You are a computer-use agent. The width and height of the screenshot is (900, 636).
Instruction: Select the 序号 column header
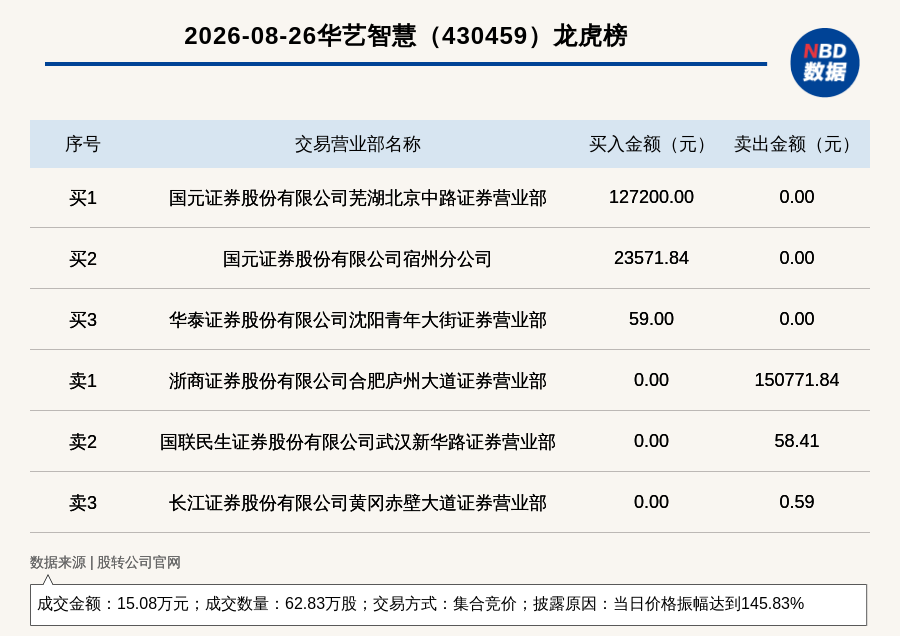[x=83, y=144]
